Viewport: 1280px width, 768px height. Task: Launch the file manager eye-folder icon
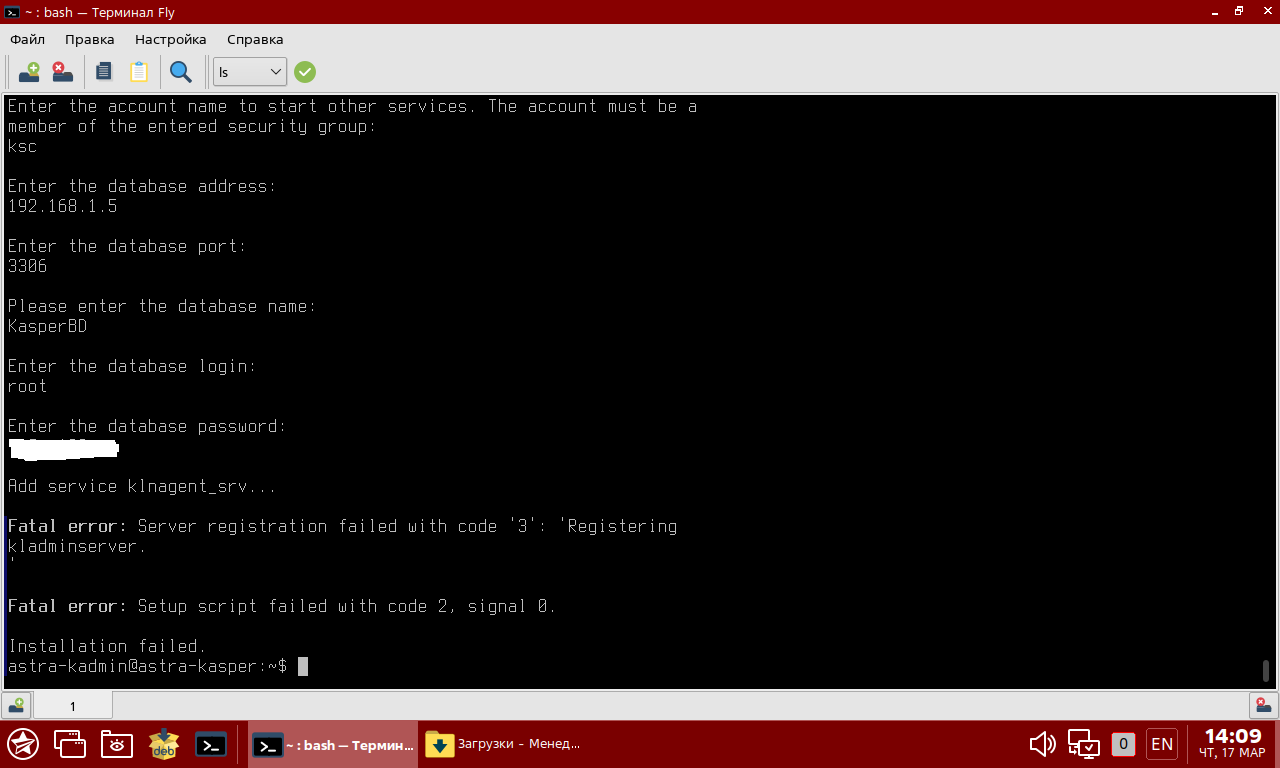click(x=117, y=744)
